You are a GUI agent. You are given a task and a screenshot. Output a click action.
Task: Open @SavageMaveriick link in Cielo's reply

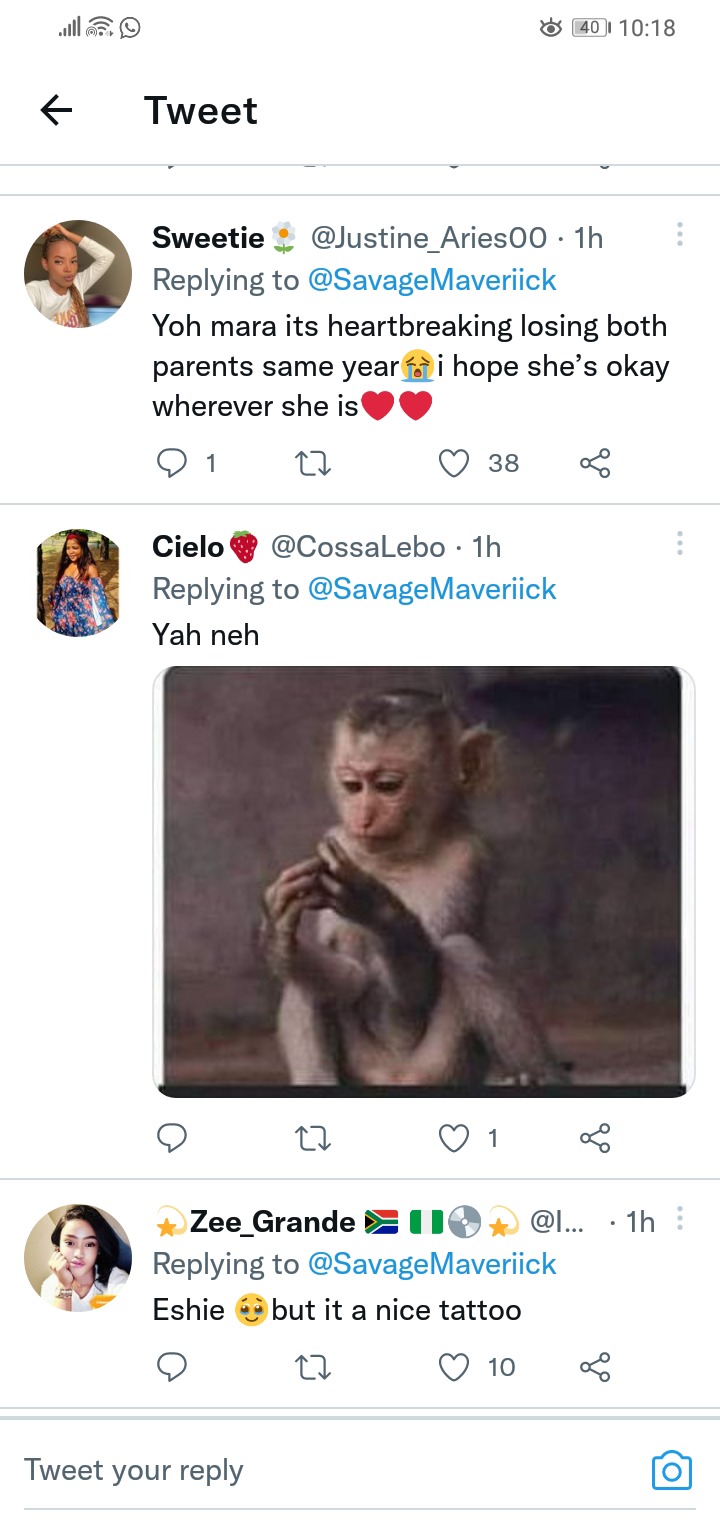click(432, 589)
